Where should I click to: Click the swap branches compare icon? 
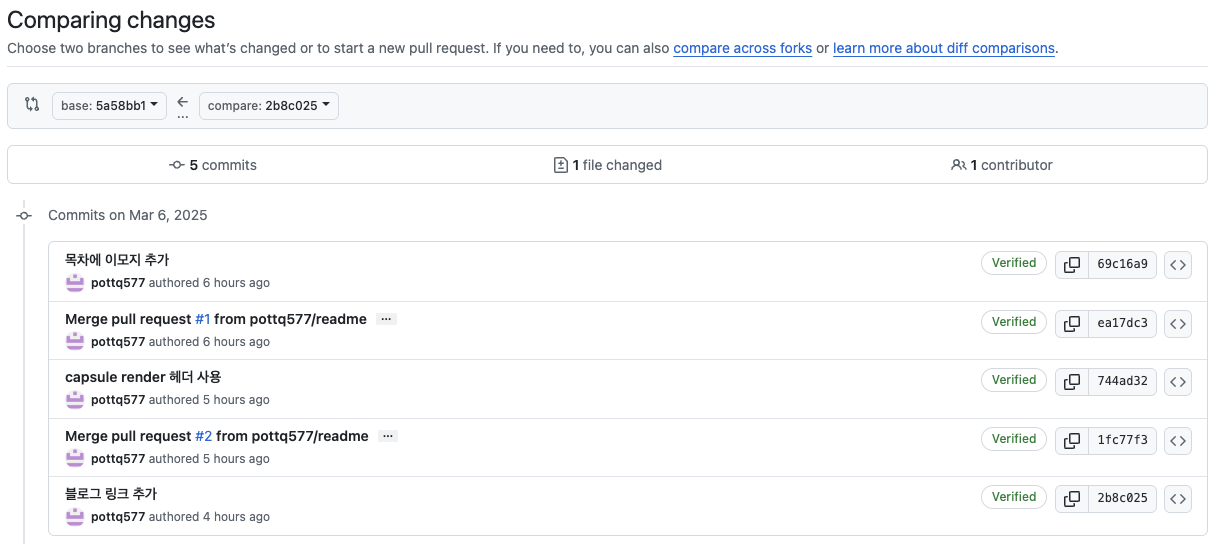[x=32, y=104]
